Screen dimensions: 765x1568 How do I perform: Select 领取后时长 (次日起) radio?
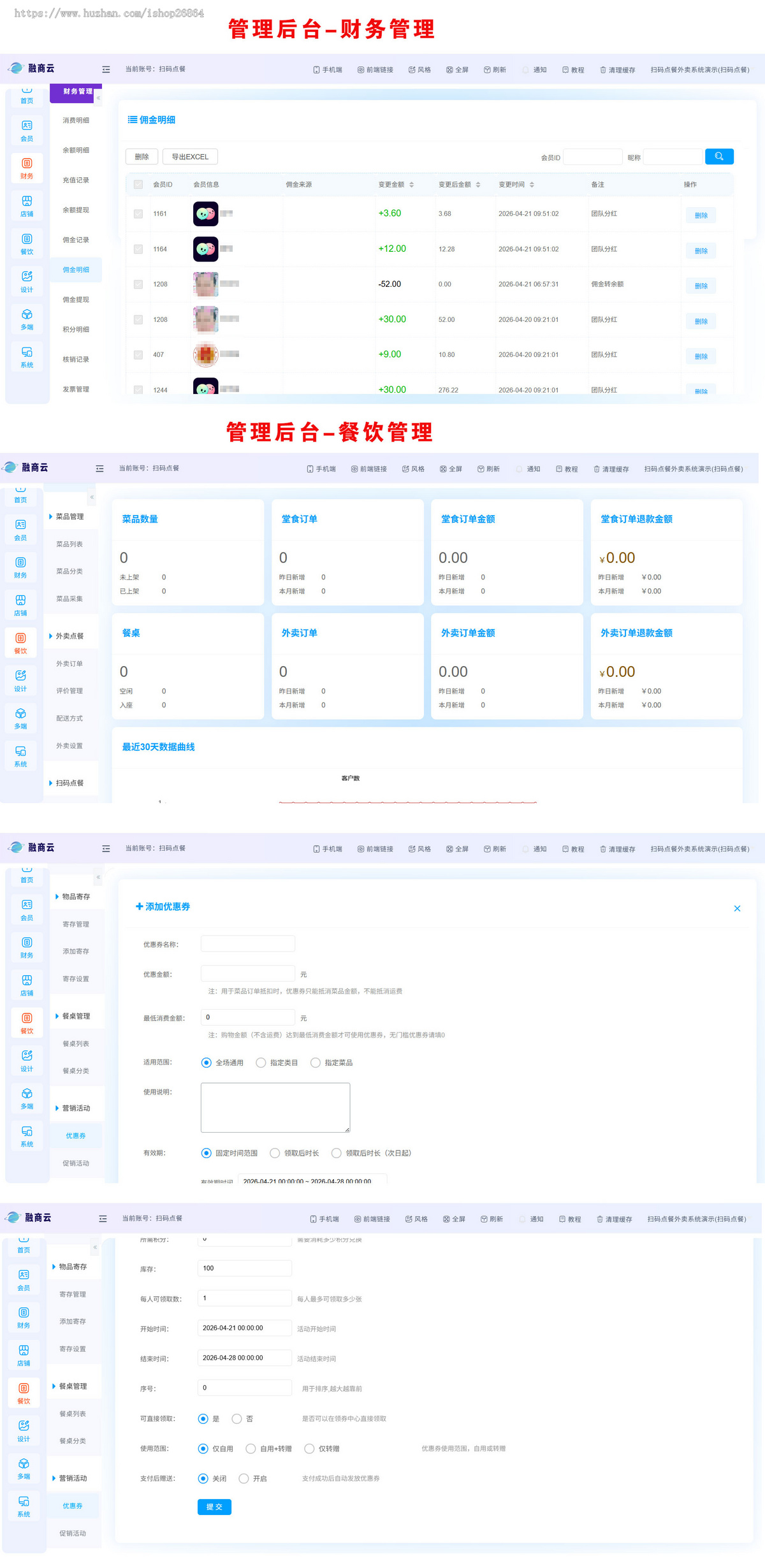coord(337,1153)
